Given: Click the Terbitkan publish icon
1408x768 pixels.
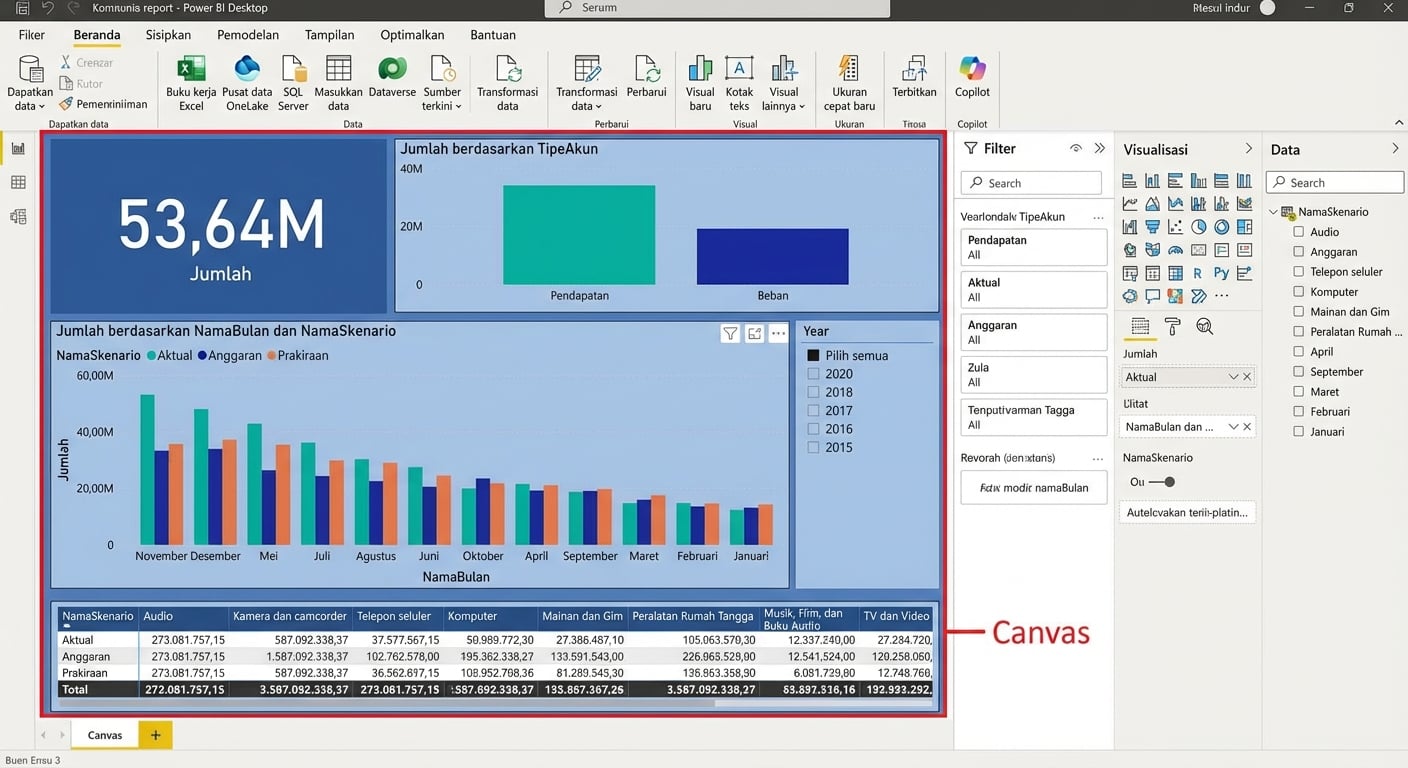Looking at the screenshot, I should point(914,70).
